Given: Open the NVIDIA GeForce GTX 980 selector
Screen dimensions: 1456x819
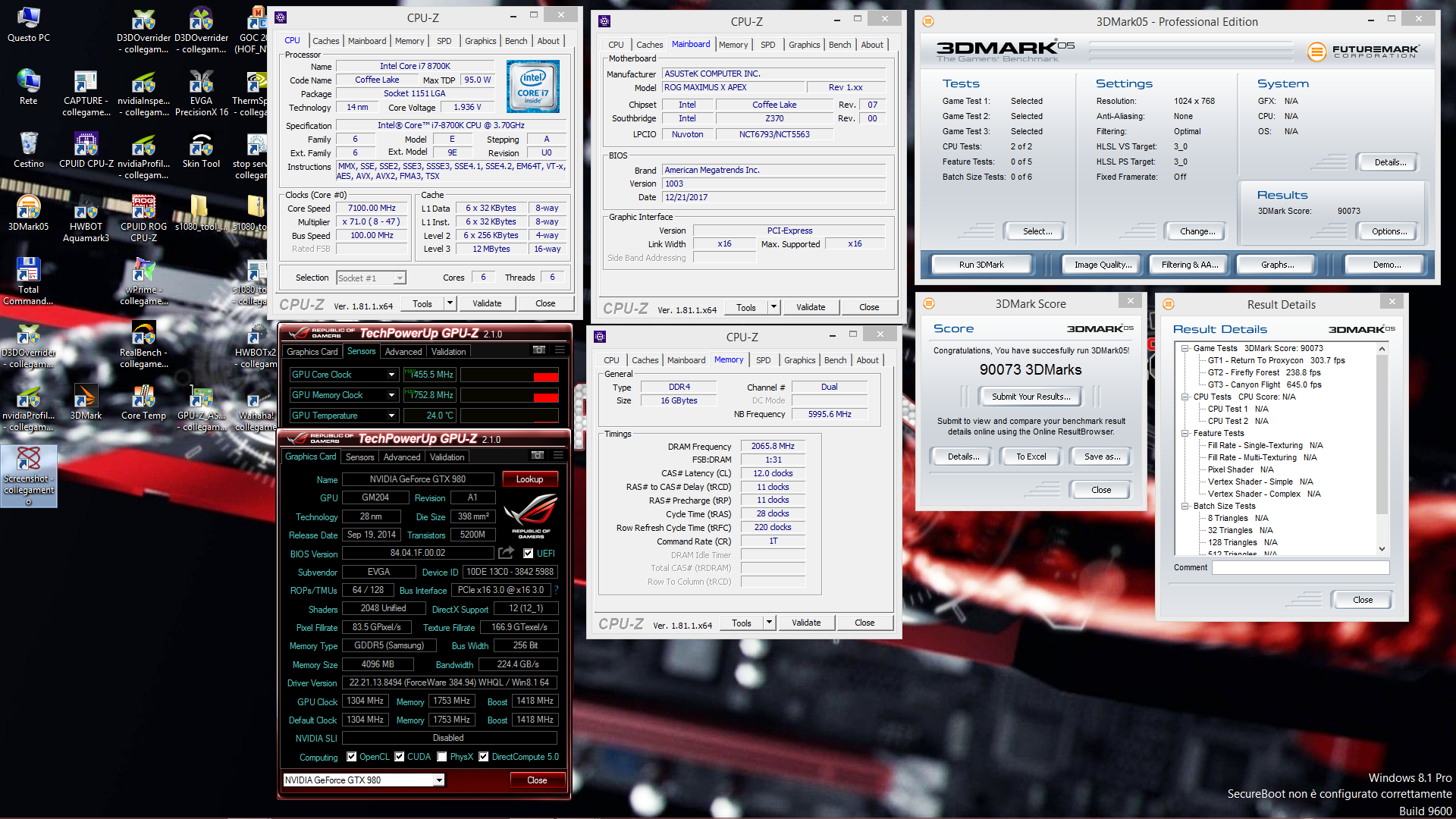Looking at the screenshot, I should 364,780.
